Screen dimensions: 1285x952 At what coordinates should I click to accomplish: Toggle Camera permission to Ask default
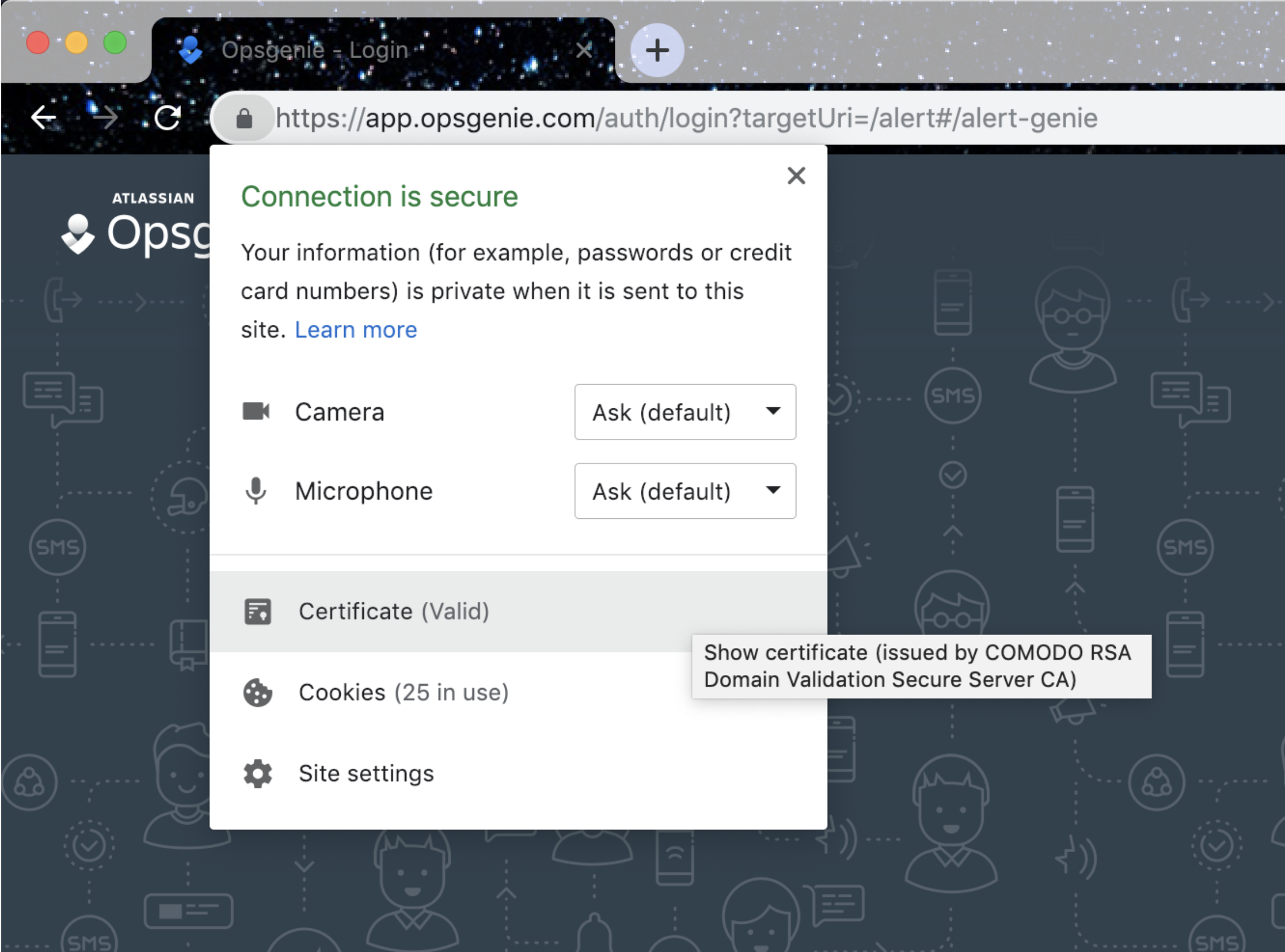click(x=684, y=412)
